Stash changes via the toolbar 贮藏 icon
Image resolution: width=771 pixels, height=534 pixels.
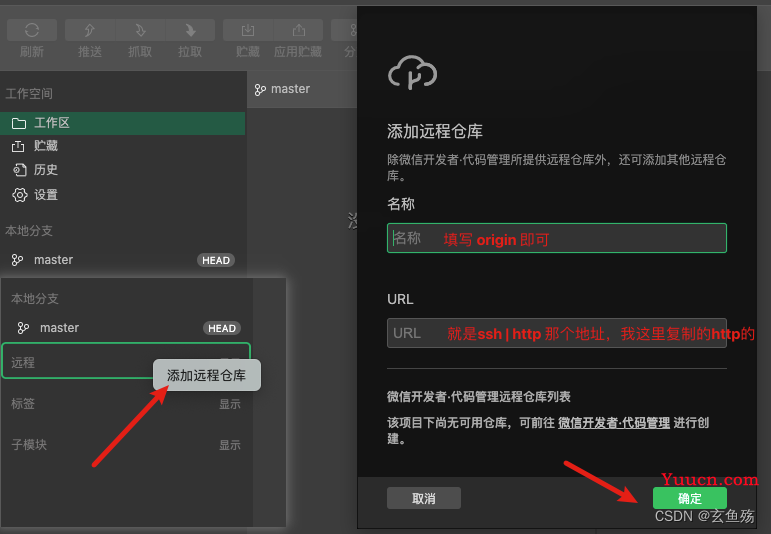[x=248, y=30]
